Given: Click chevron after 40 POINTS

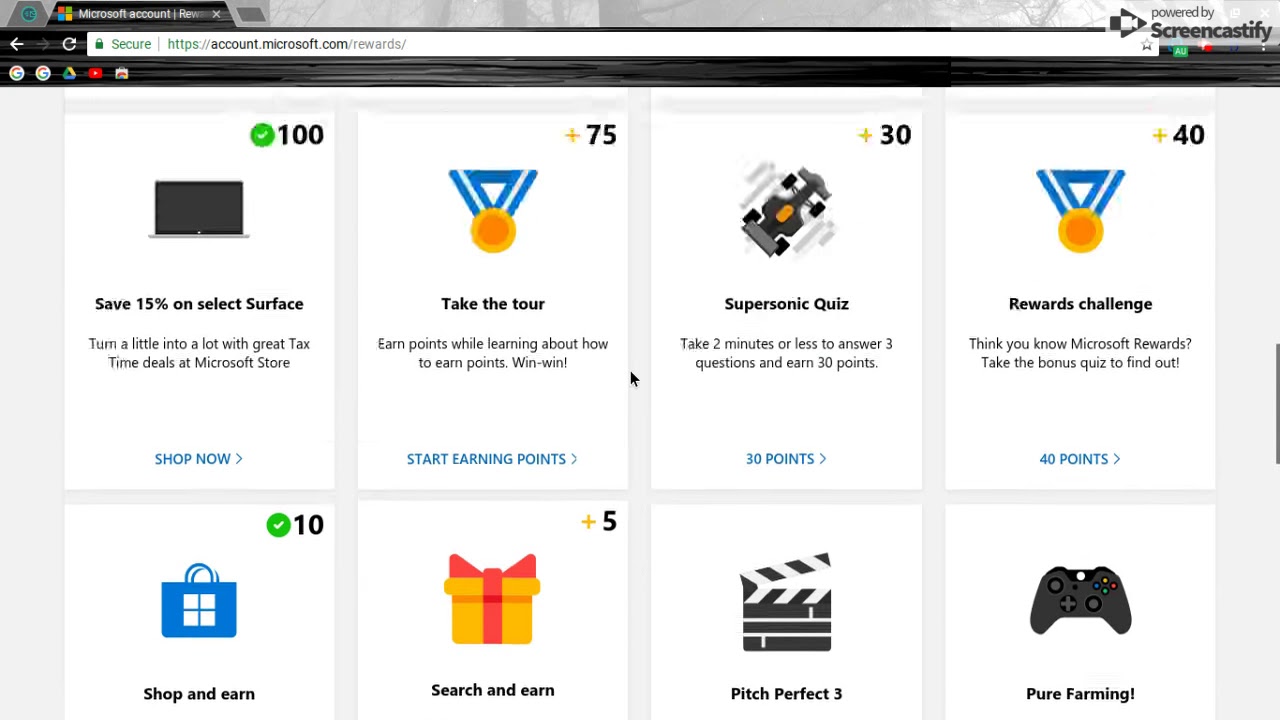Looking at the screenshot, I should (x=1117, y=459).
